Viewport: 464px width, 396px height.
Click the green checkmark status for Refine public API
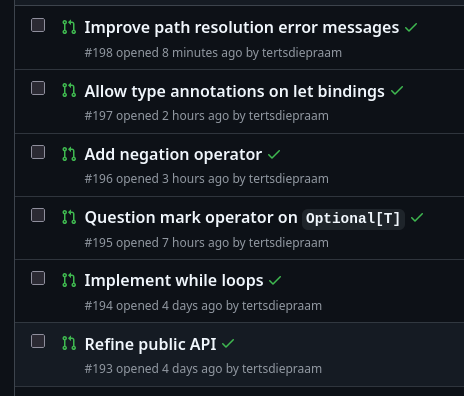click(x=228, y=343)
